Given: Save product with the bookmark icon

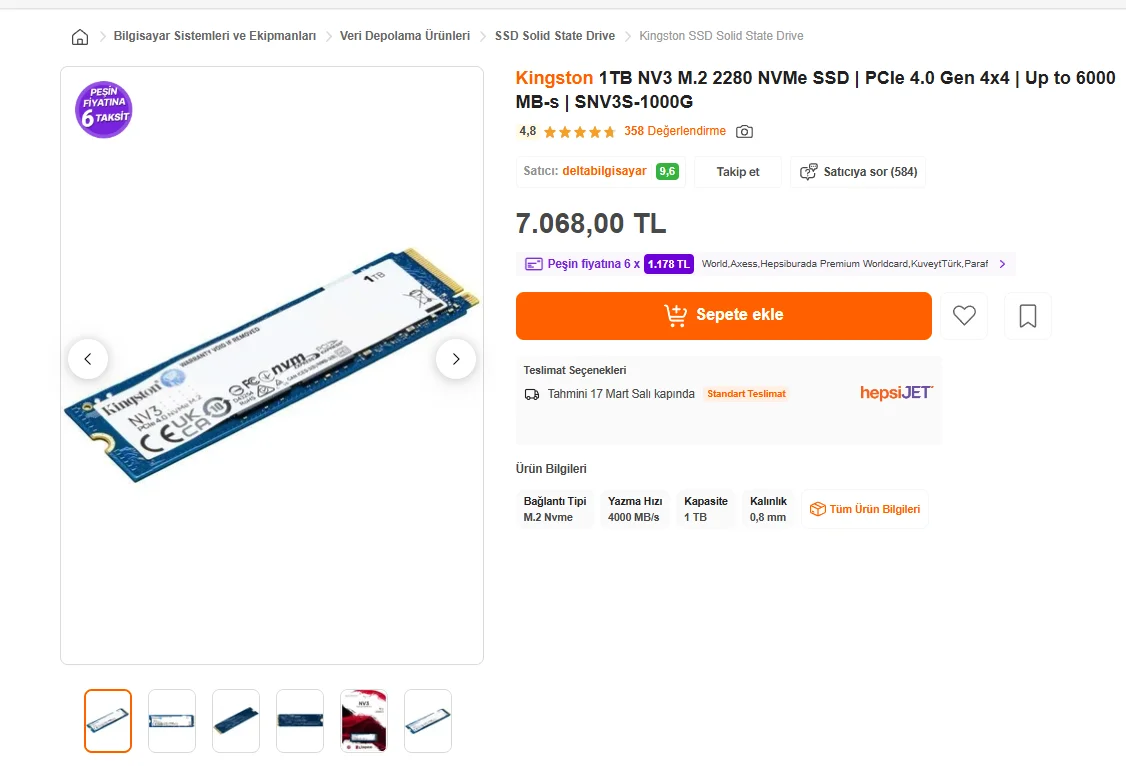Looking at the screenshot, I should tap(1027, 316).
